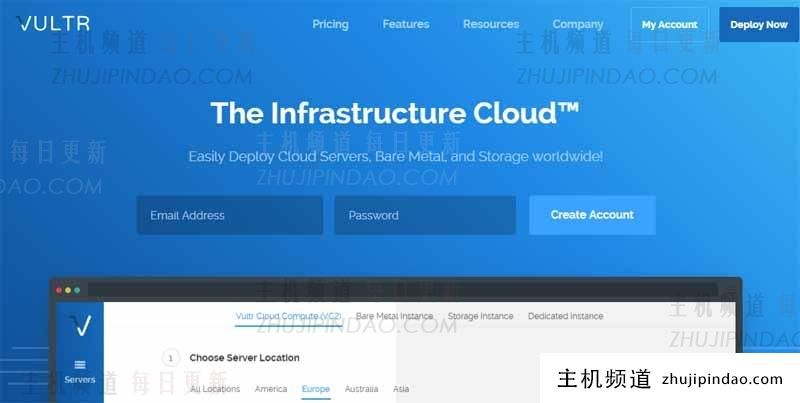This screenshot has width=800, height=403.
Task: Click the yellow window dot in mockup
Action: [68, 290]
